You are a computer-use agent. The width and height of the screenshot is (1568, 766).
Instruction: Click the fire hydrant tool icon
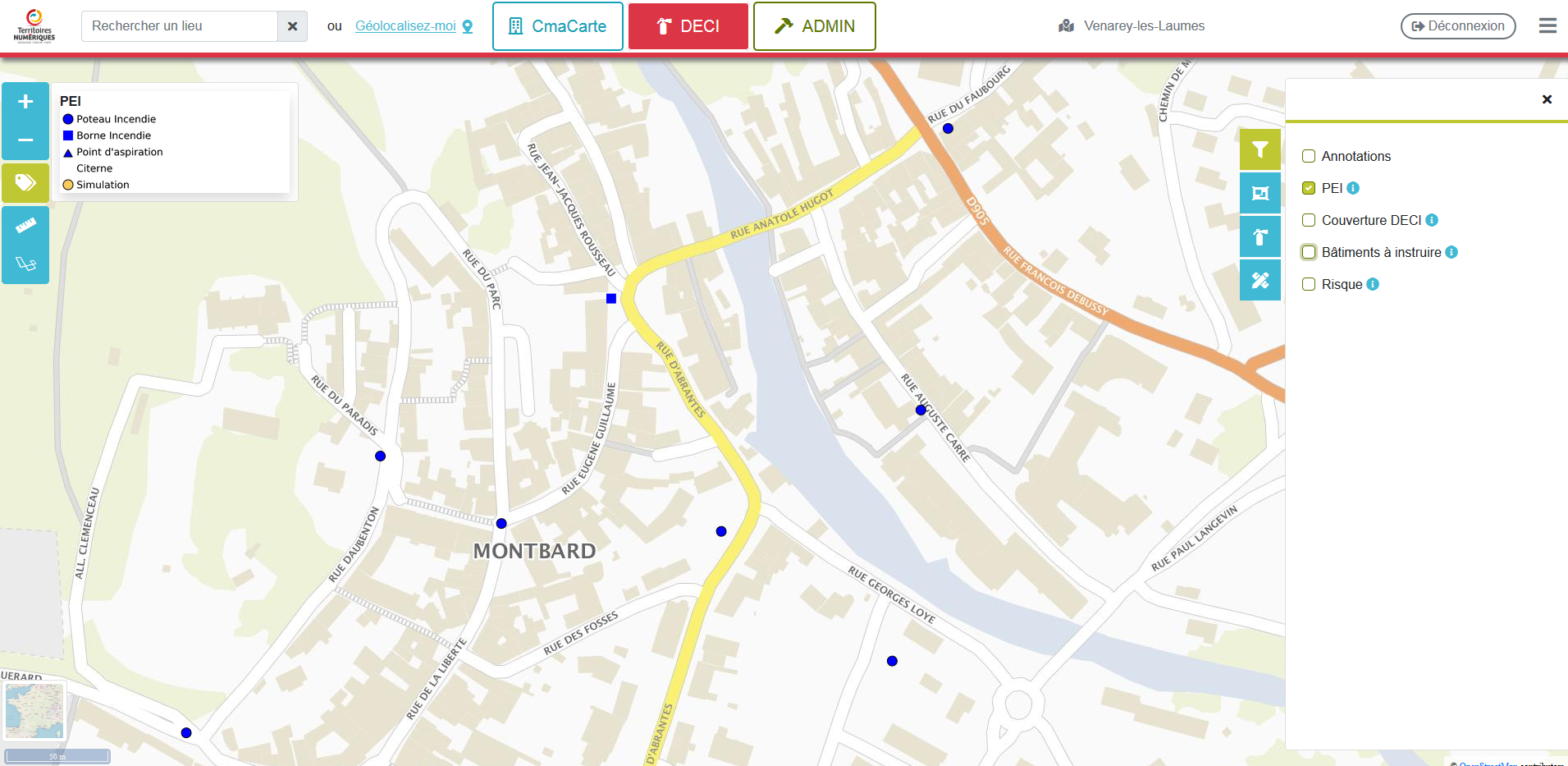coord(1259,237)
